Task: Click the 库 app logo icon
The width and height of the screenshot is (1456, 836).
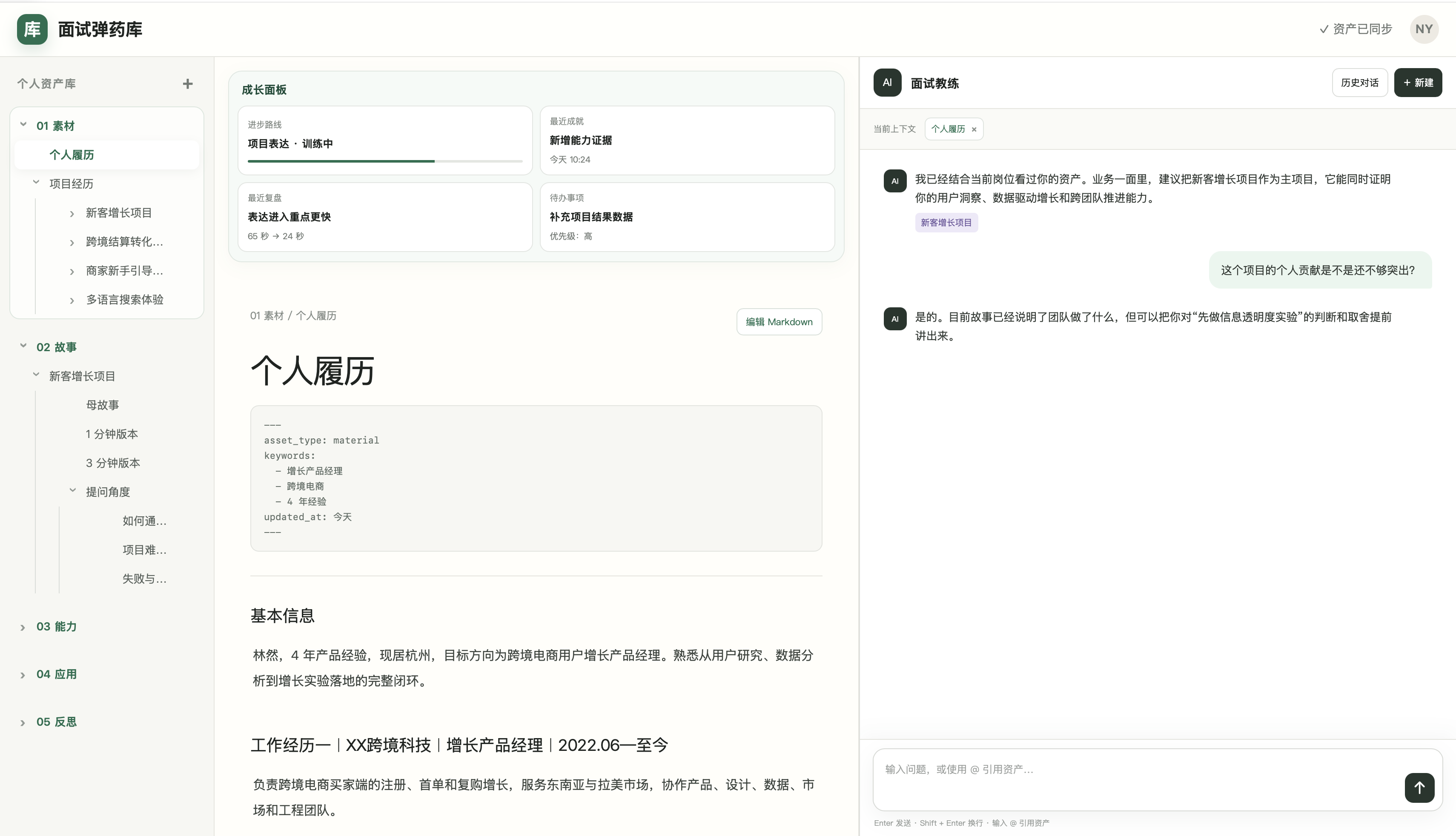Action: [x=32, y=29]
